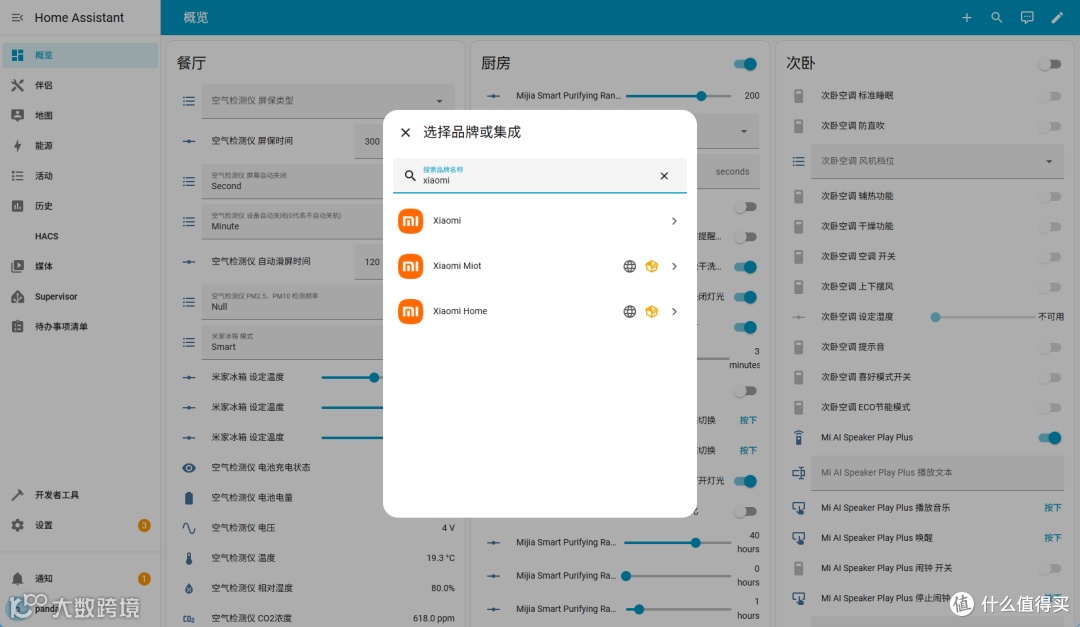Image resolution: width=1080 pixels, height=627 pixels.
Task: Open 空气检测仪 设备自动关闭 Minute dropdown
Action: coord(292,222)
